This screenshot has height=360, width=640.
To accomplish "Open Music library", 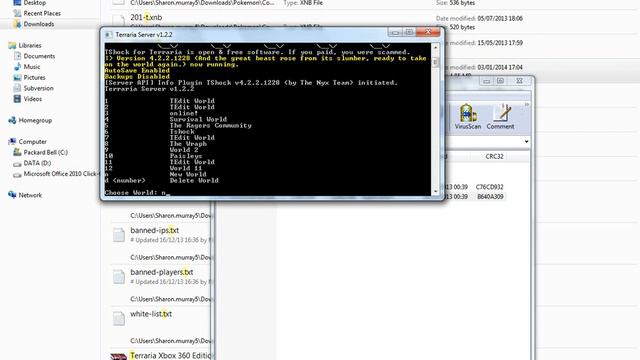I will pos(32,67).
